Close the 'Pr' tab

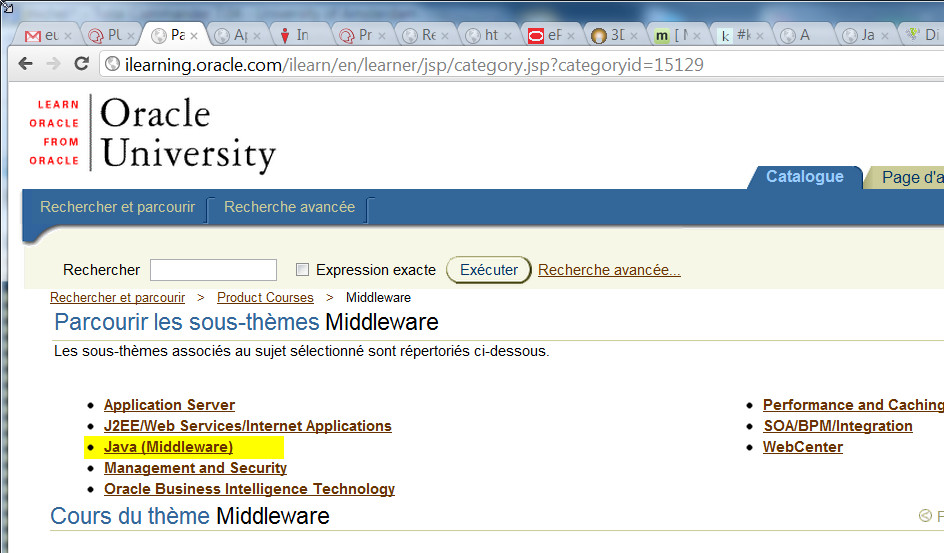[x=382, y=36]
